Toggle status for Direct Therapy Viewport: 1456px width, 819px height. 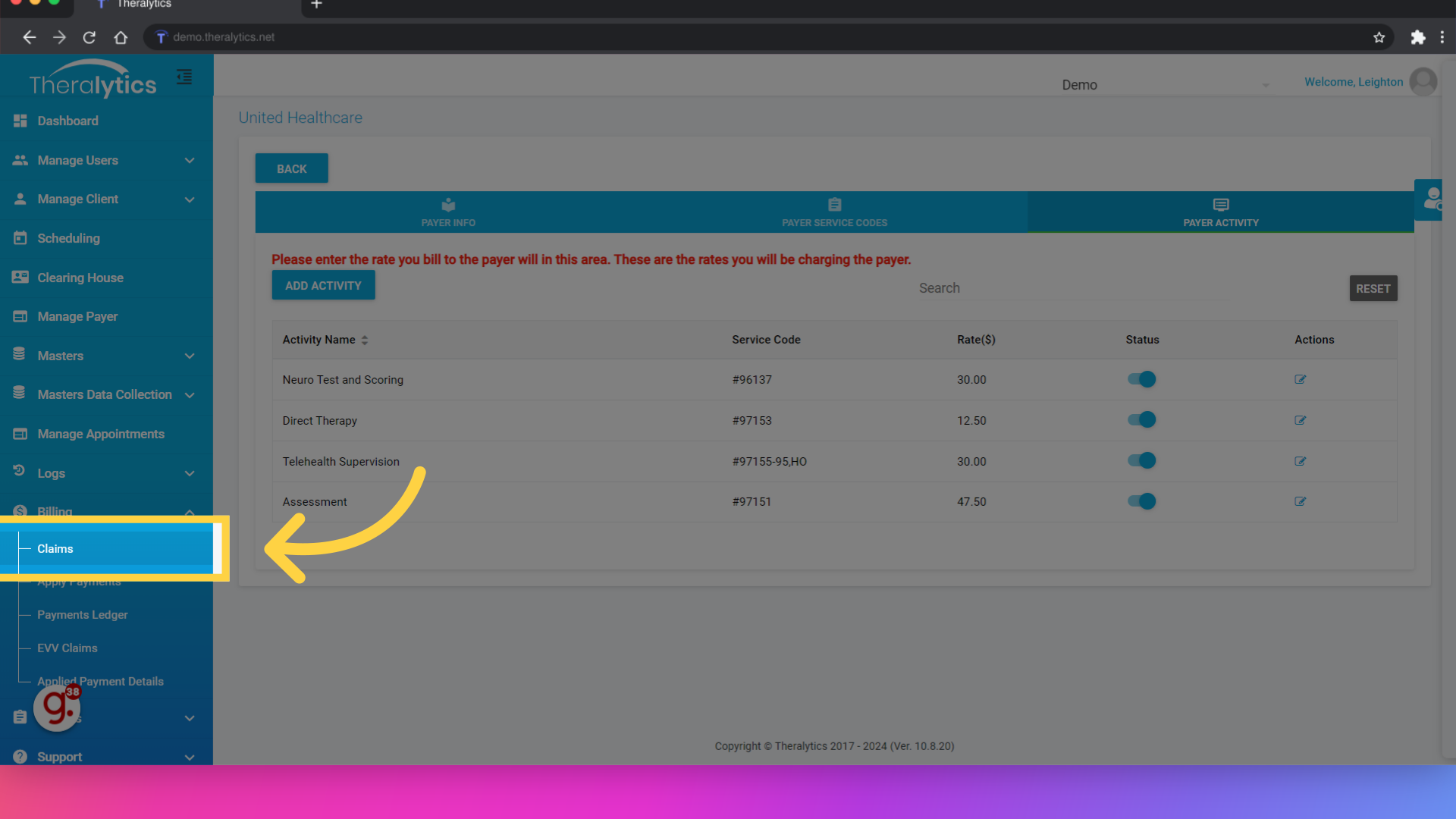[x=1141, y=419]
